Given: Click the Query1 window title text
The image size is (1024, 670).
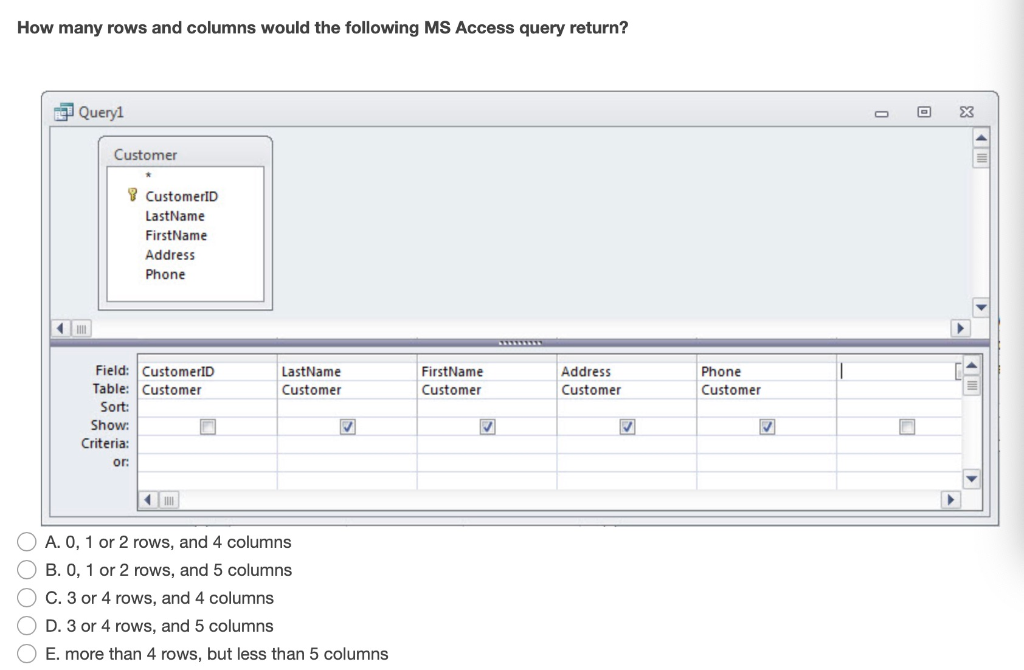Looking at the screenshot, I should [101, 112].
